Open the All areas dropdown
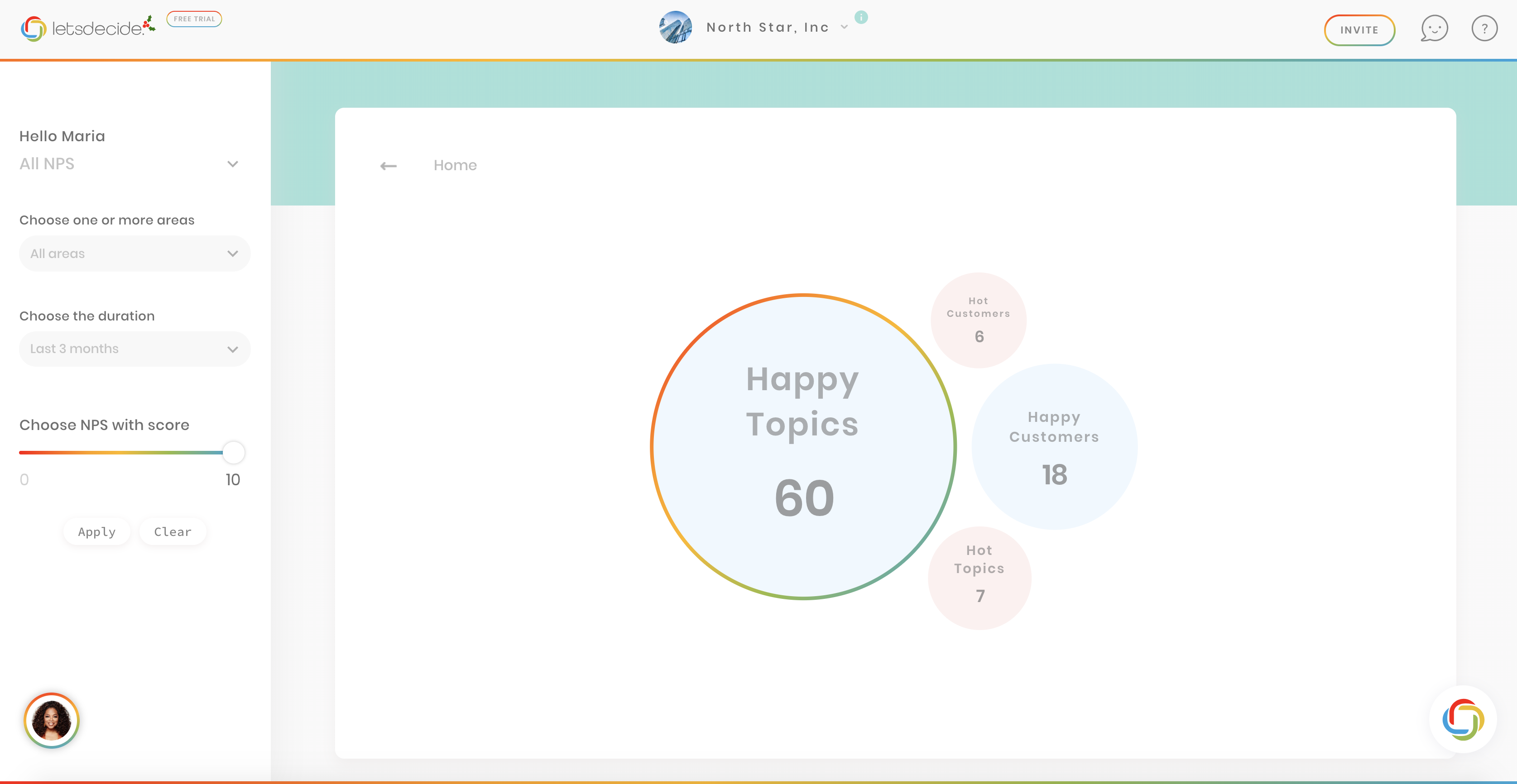This screenshot has height=784, width=1517. [135, 253]
